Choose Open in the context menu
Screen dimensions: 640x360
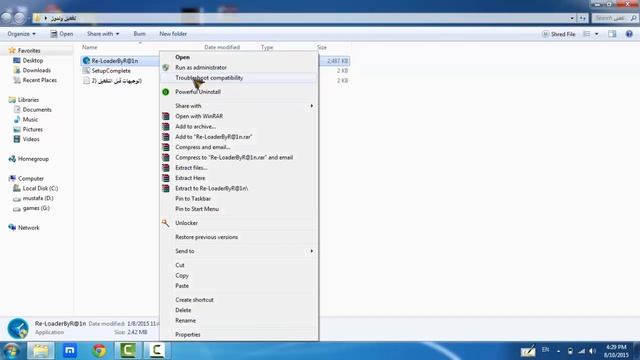click(x=182, y=57)
